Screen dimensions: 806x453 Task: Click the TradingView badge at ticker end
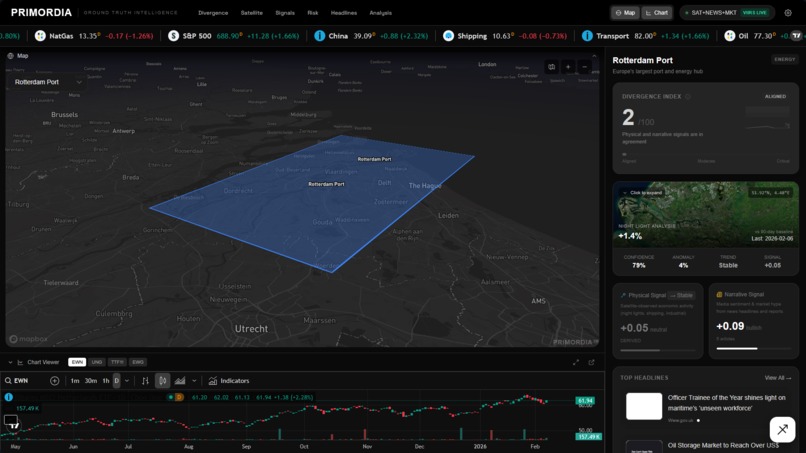click(x=796, y=35)
